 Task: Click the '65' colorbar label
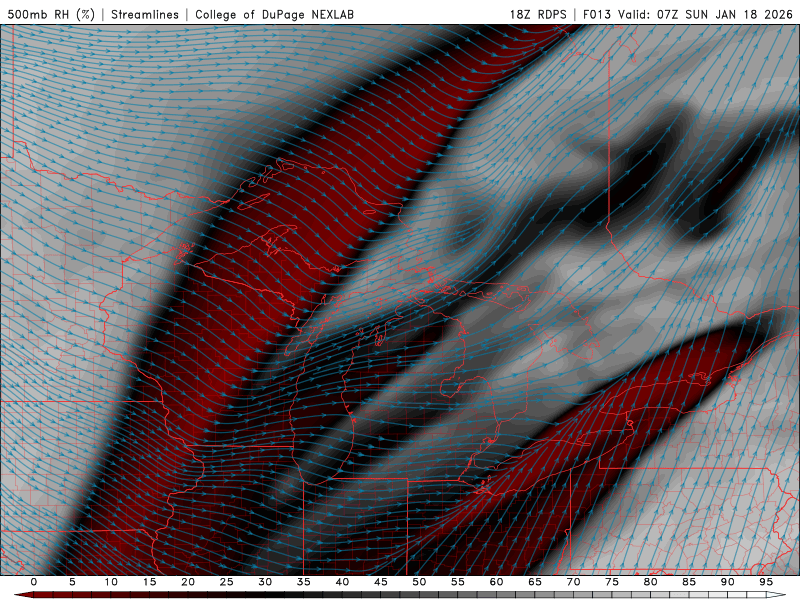[535, 582]
